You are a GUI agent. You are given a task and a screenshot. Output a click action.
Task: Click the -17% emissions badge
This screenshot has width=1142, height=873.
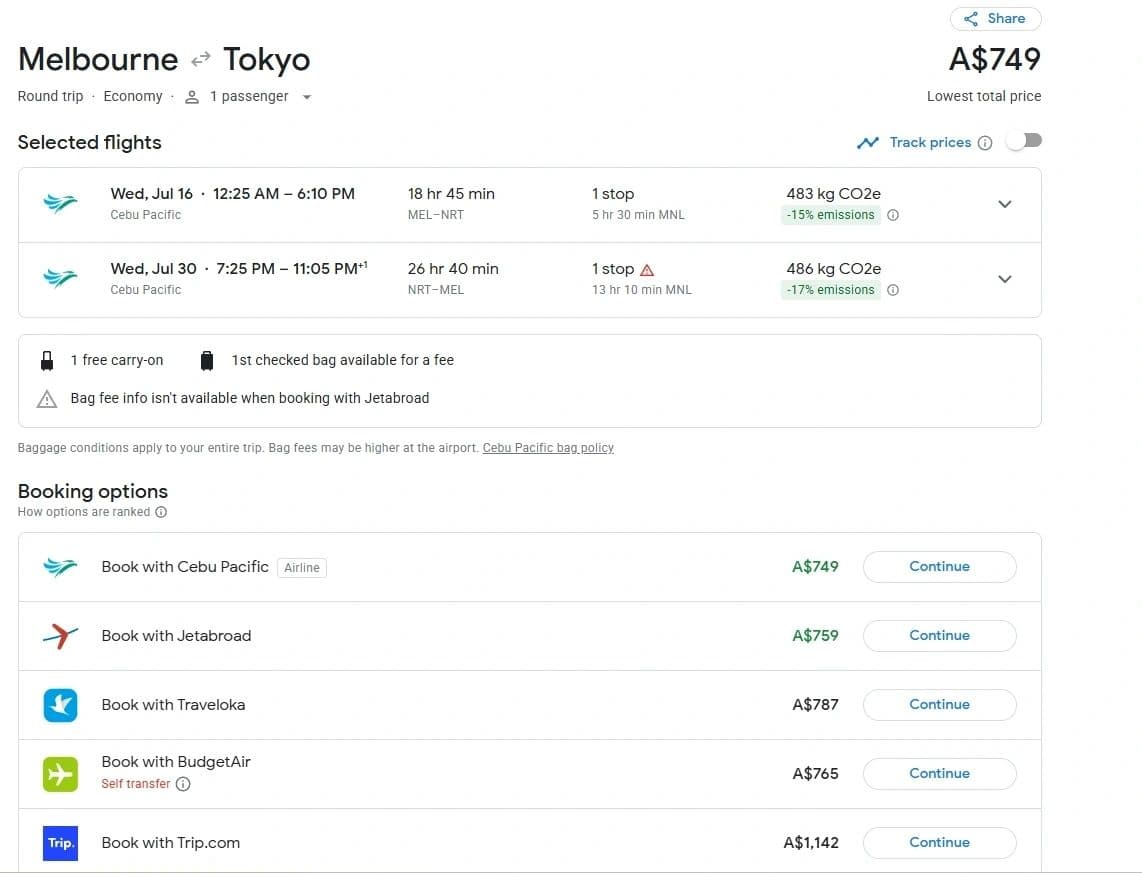pos(830,290)
